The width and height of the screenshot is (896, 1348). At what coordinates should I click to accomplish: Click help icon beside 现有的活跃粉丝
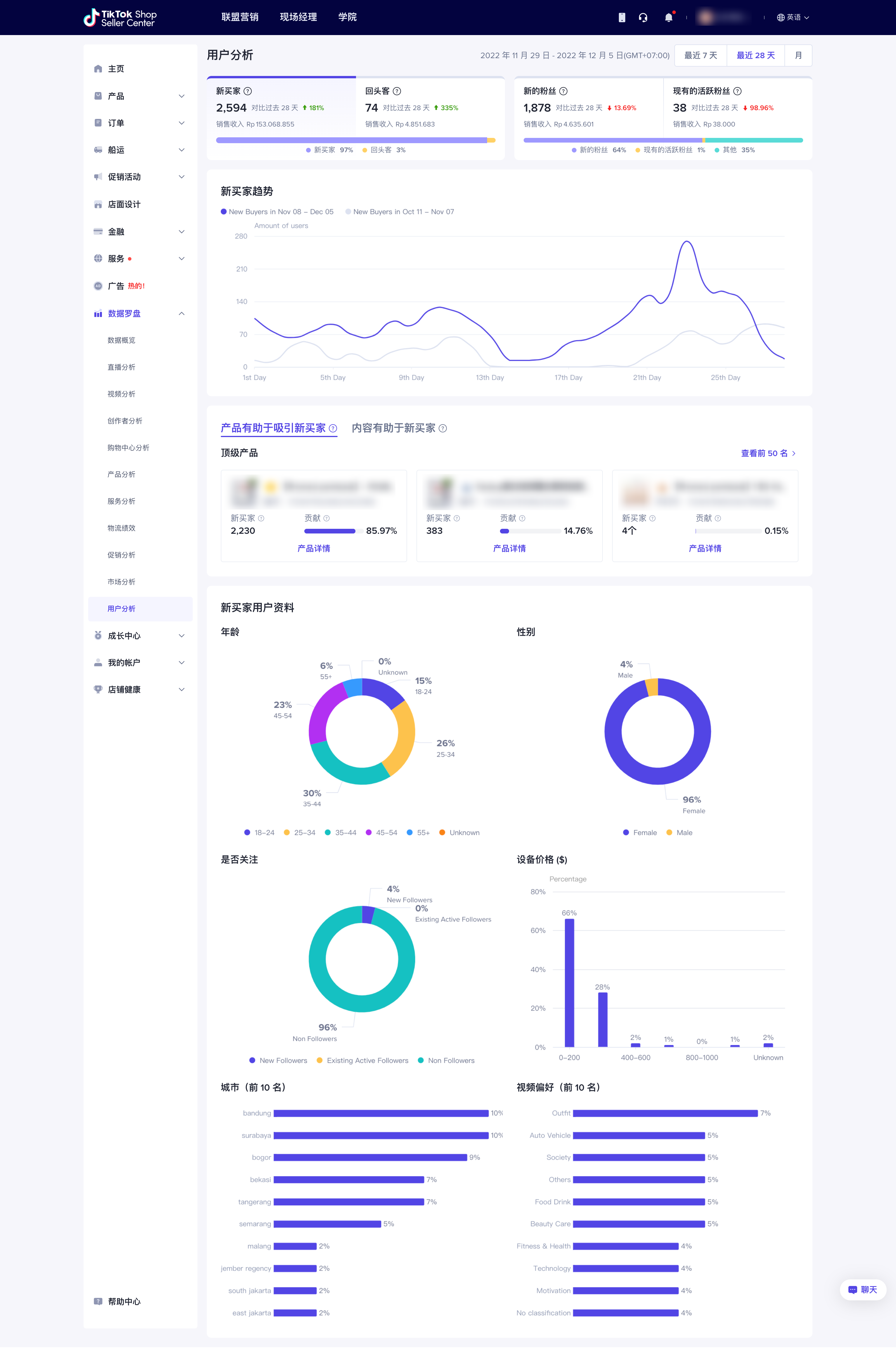tap(737, 91)
